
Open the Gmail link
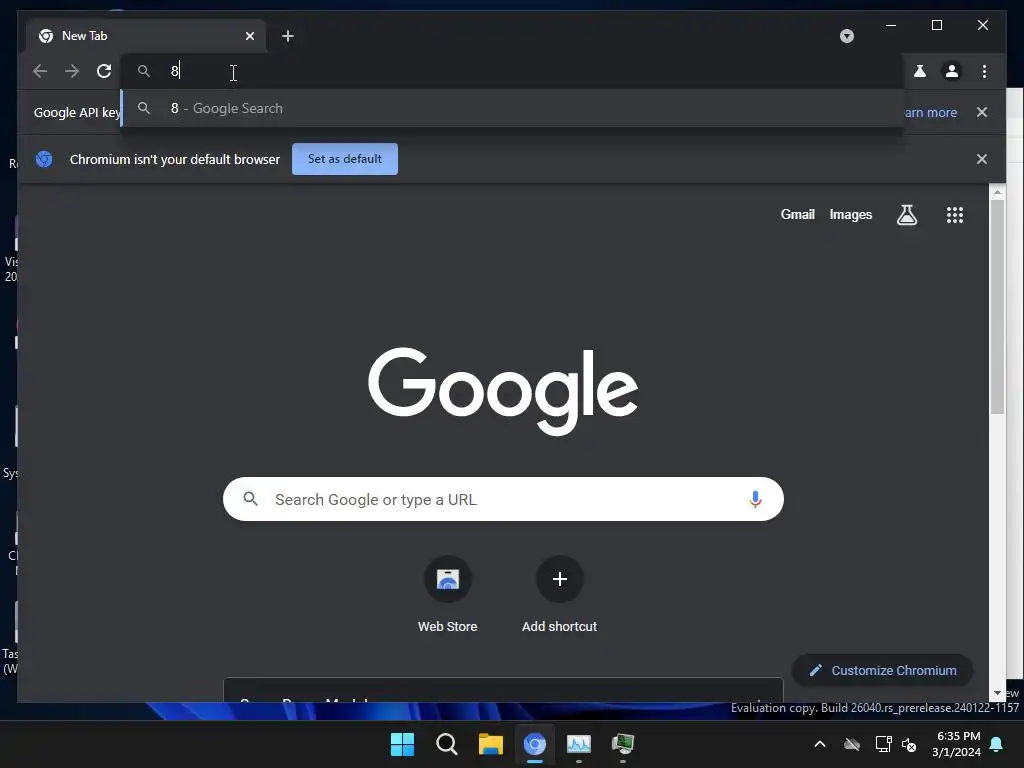coord(797,214)
